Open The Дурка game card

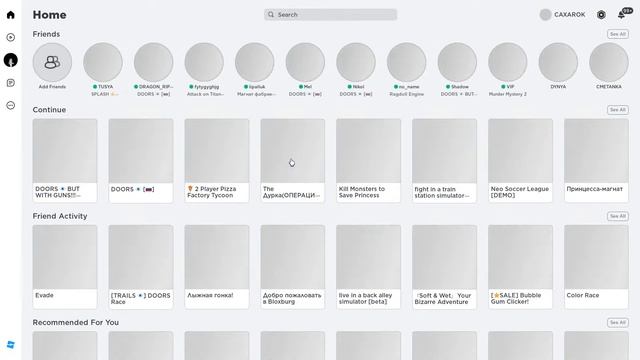(293, 160)
